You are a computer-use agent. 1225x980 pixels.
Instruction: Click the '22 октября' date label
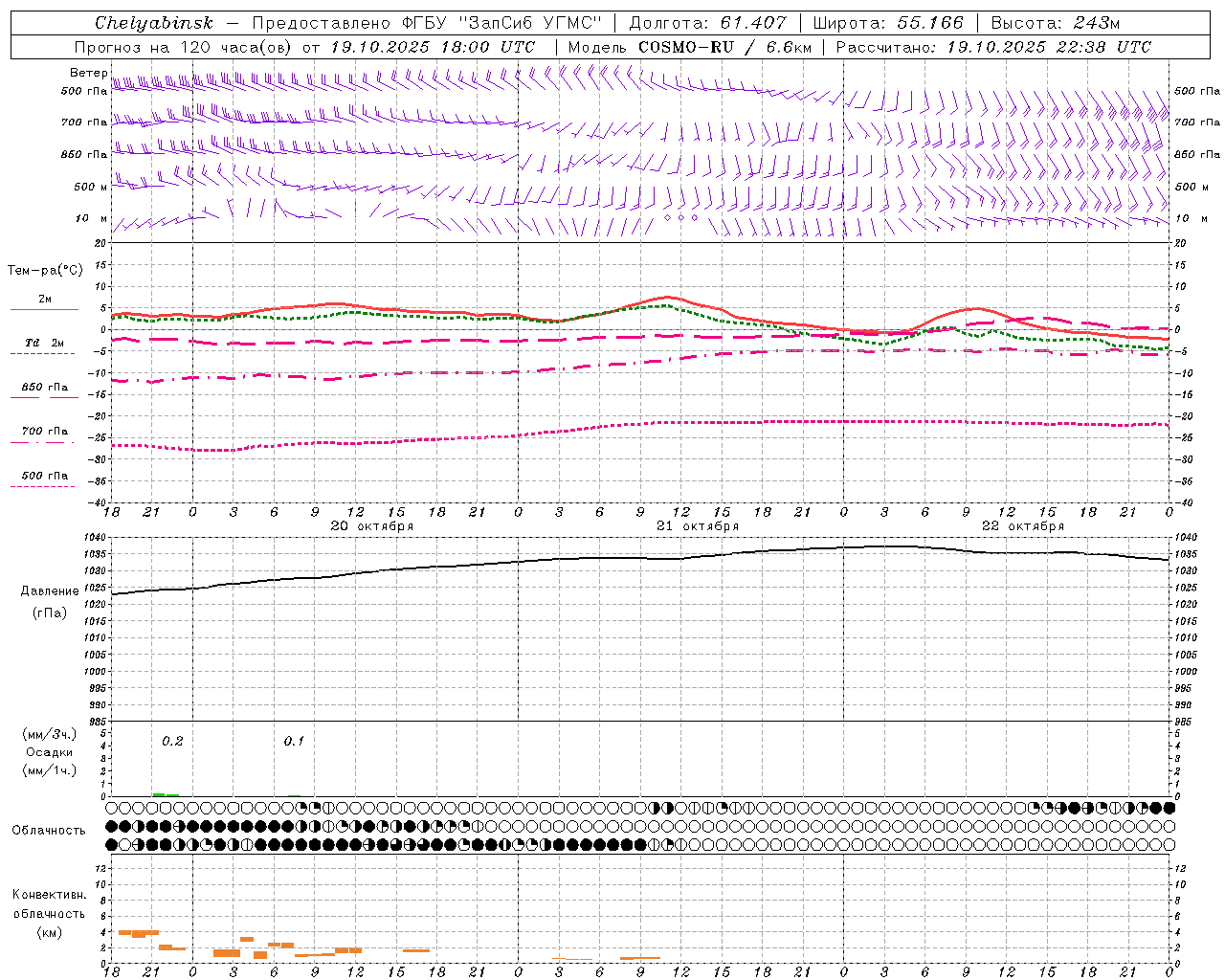pyautogui.click(x=1023, y=526)
